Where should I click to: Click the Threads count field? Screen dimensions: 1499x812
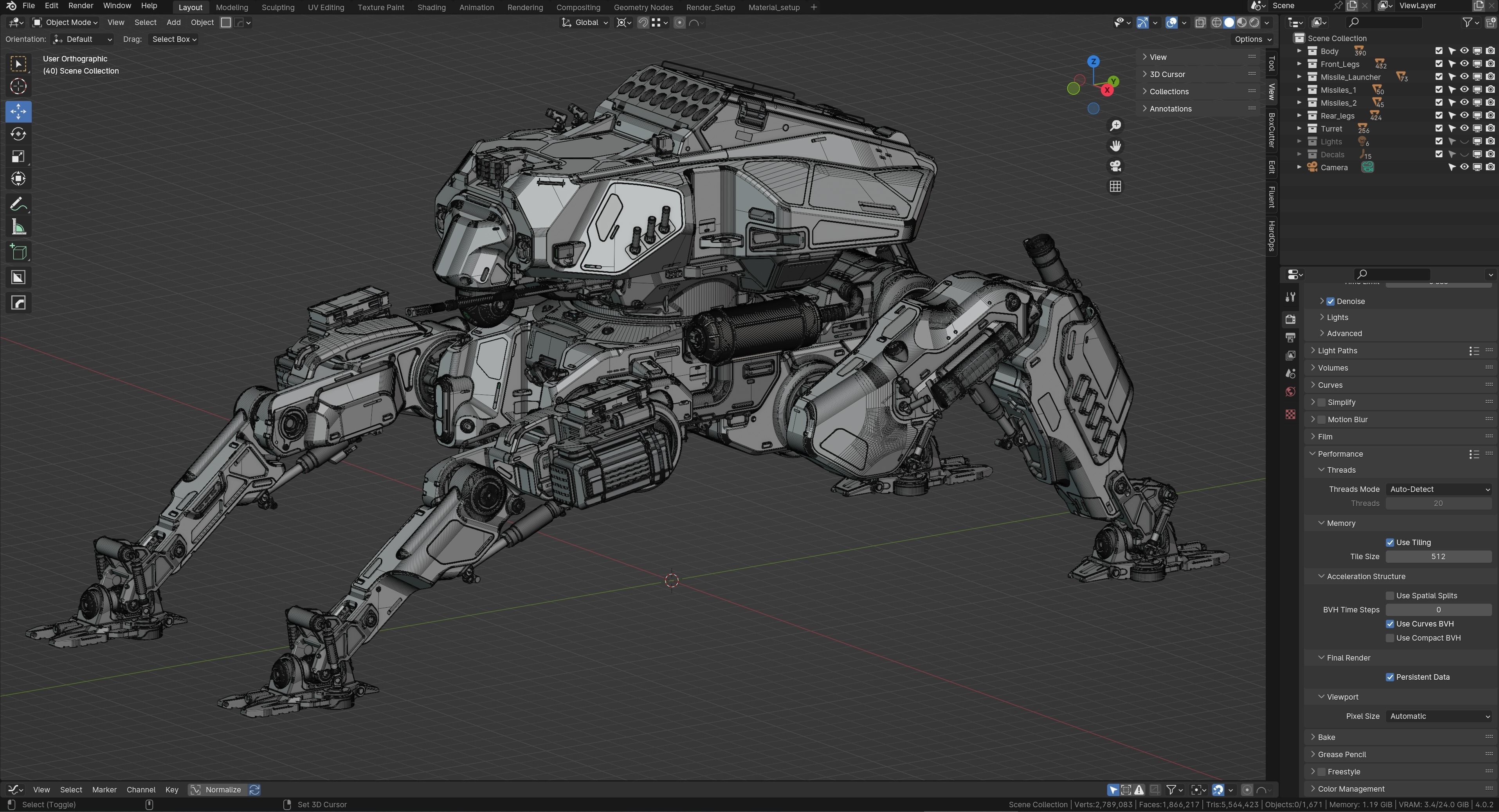(1438, 504)
